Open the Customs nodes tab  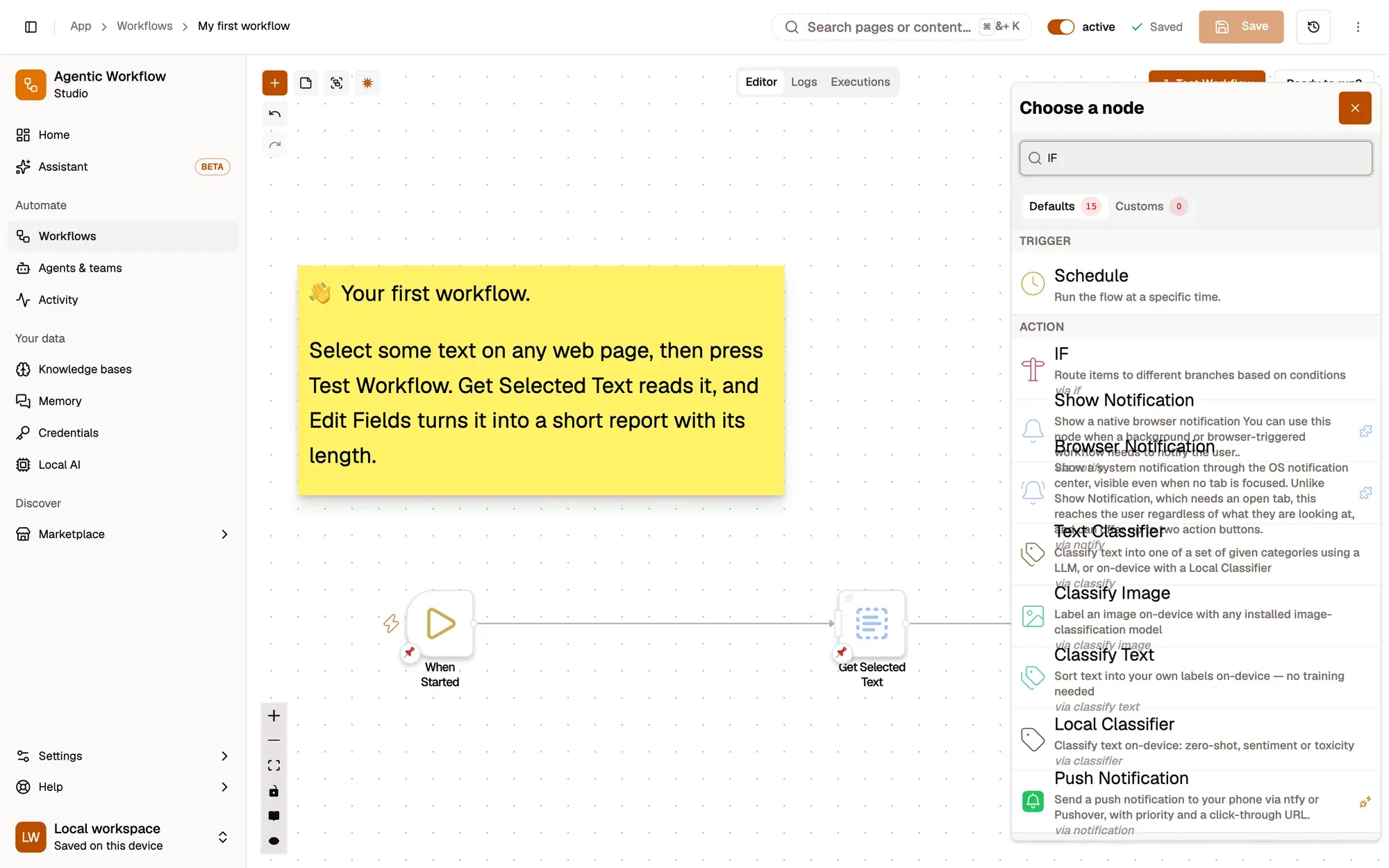tap(1150, 206)
